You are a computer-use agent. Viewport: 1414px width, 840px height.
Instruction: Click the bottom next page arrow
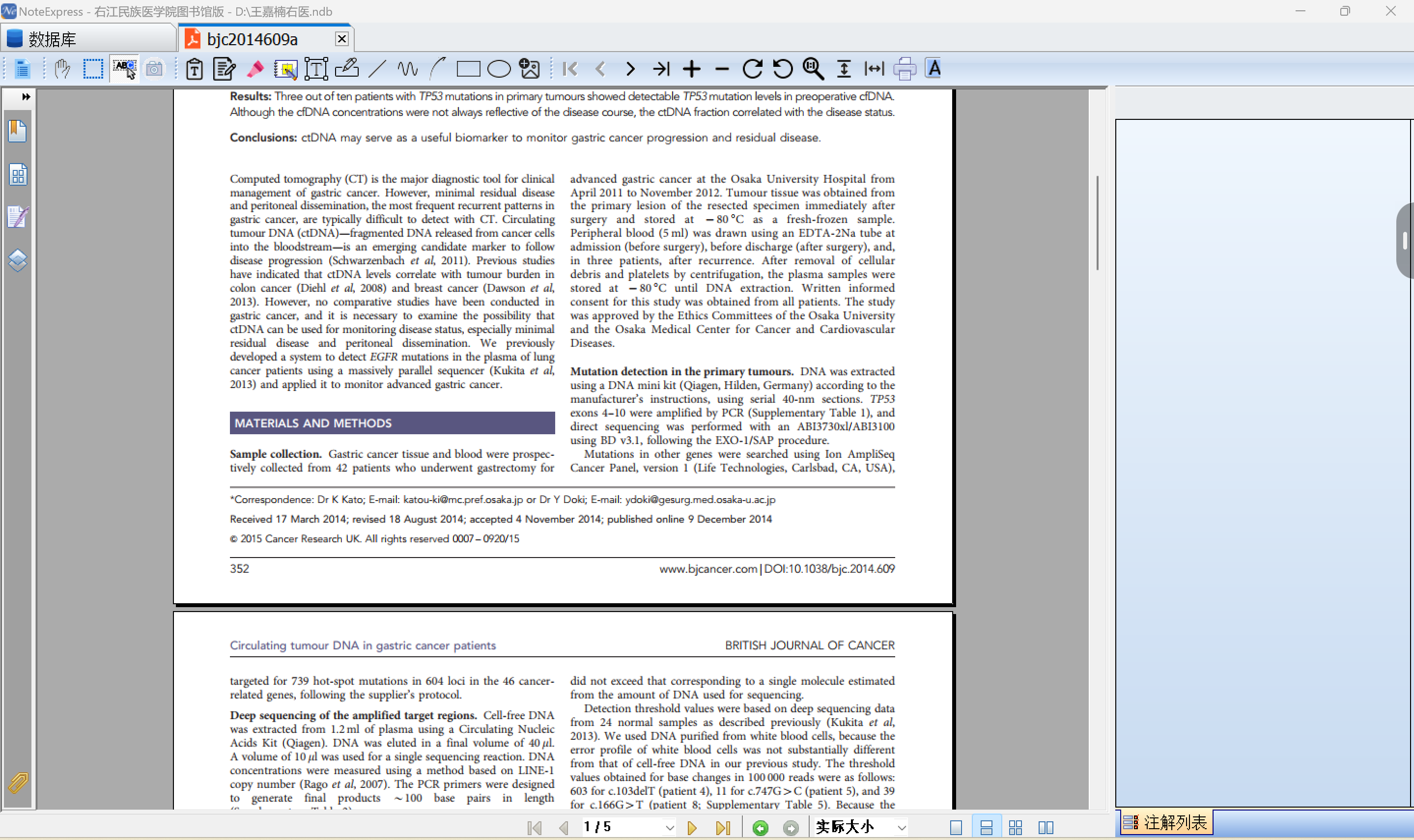[692, 828]
